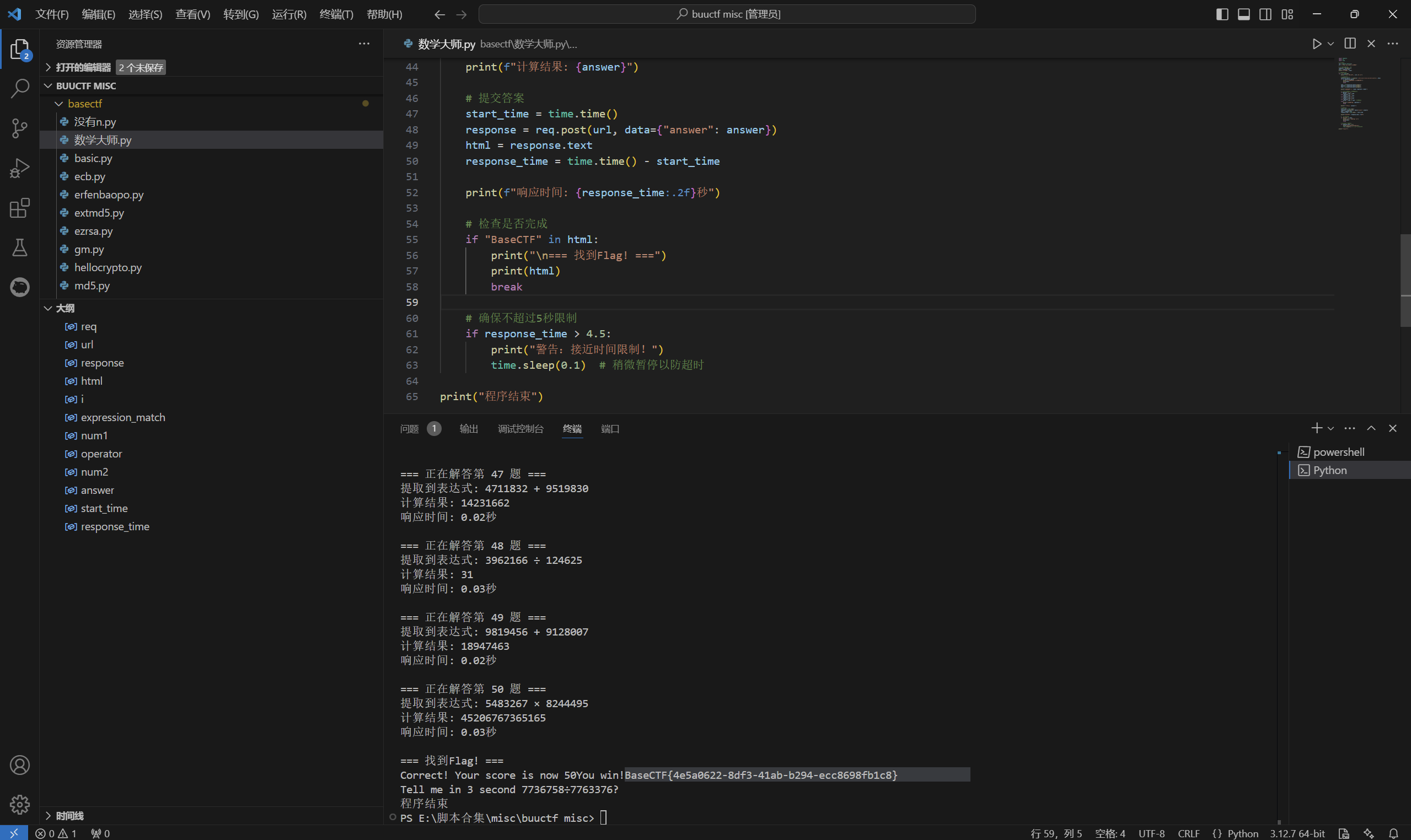Go to line via cursor position indicator
The height and width of the screenshot is (840, 1411).
[x=1056, y=833]
